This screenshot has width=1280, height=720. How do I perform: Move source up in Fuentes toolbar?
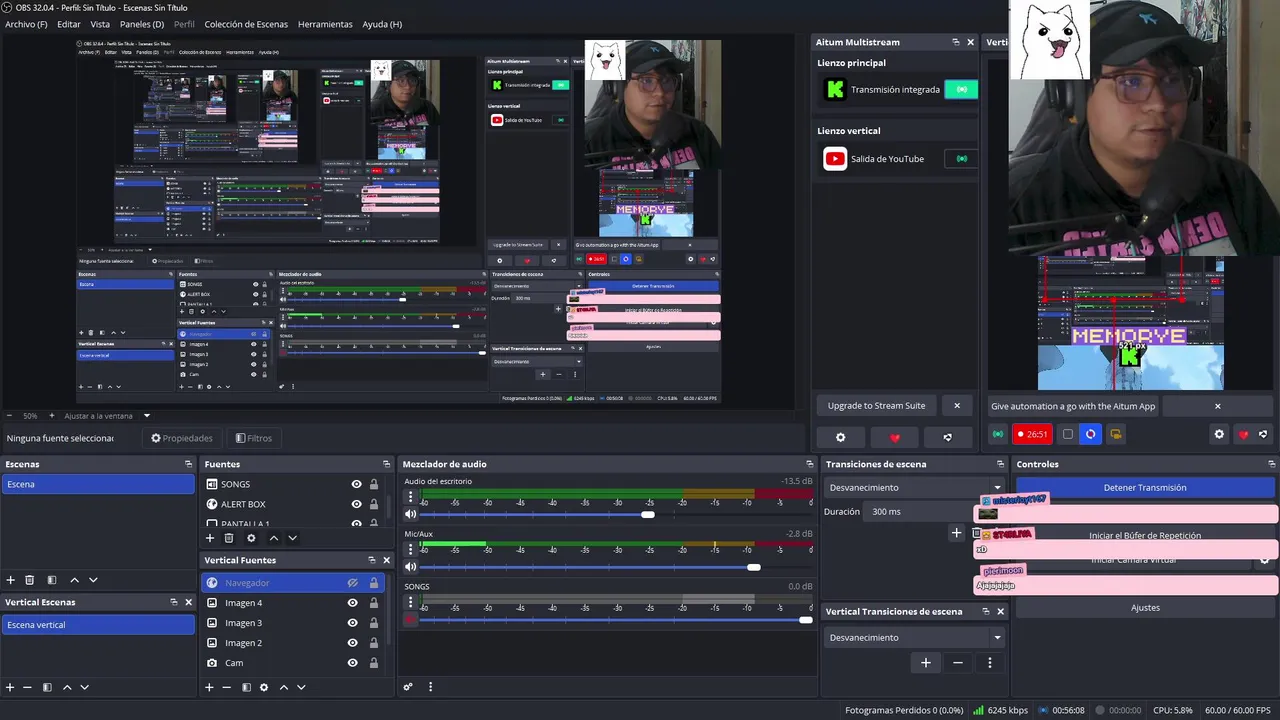pos(273,538)
